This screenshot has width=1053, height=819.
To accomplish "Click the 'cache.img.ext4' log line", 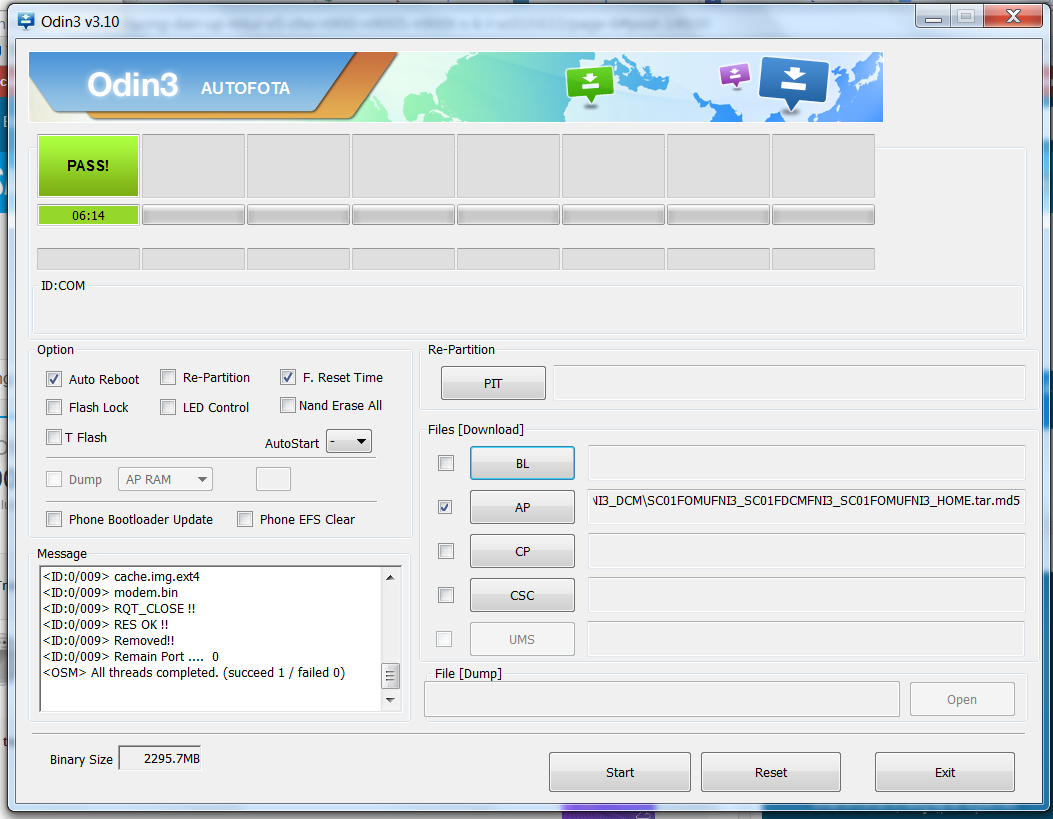I will 121,577.
